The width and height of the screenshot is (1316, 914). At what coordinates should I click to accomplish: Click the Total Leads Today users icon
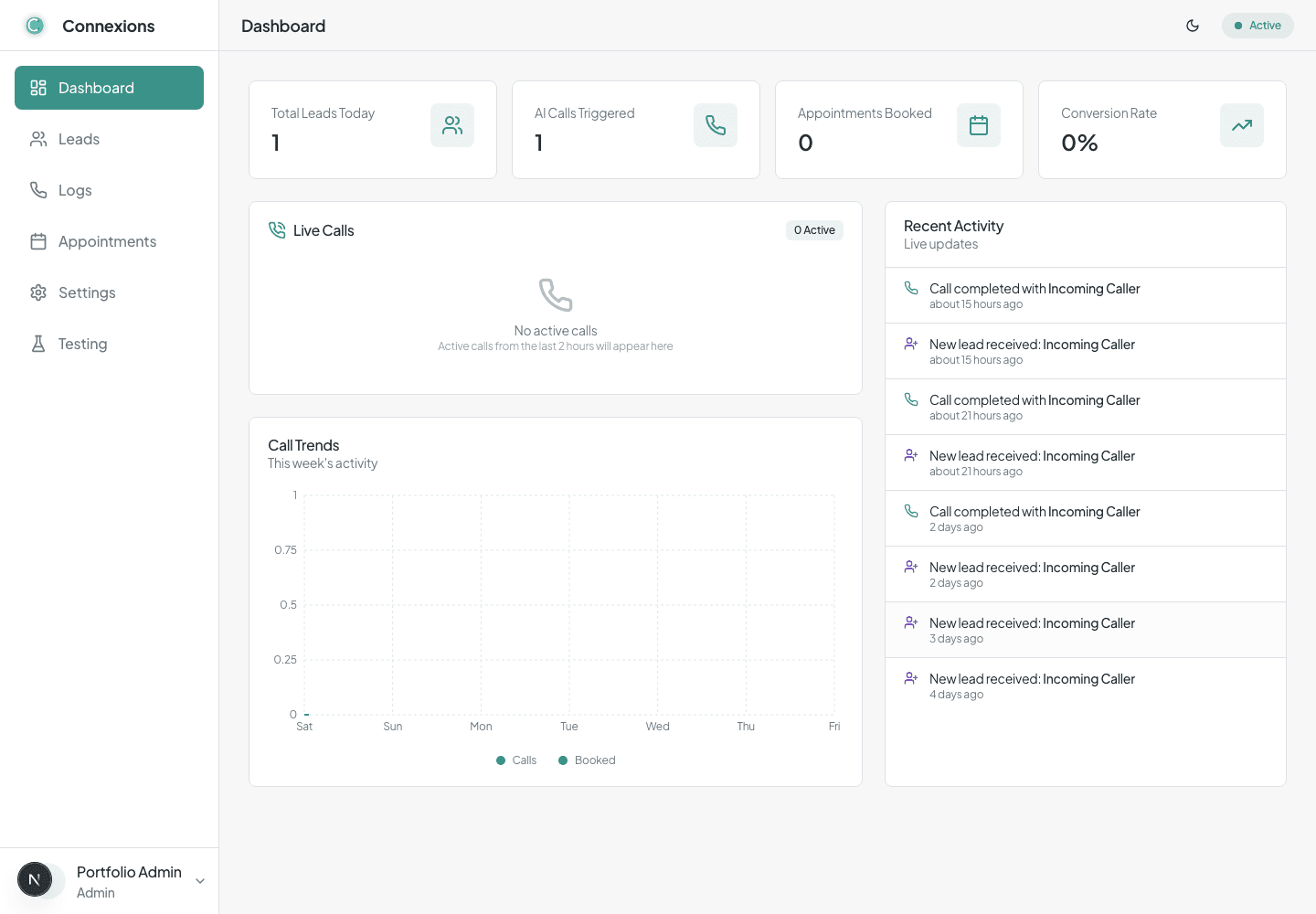(452, 125)
